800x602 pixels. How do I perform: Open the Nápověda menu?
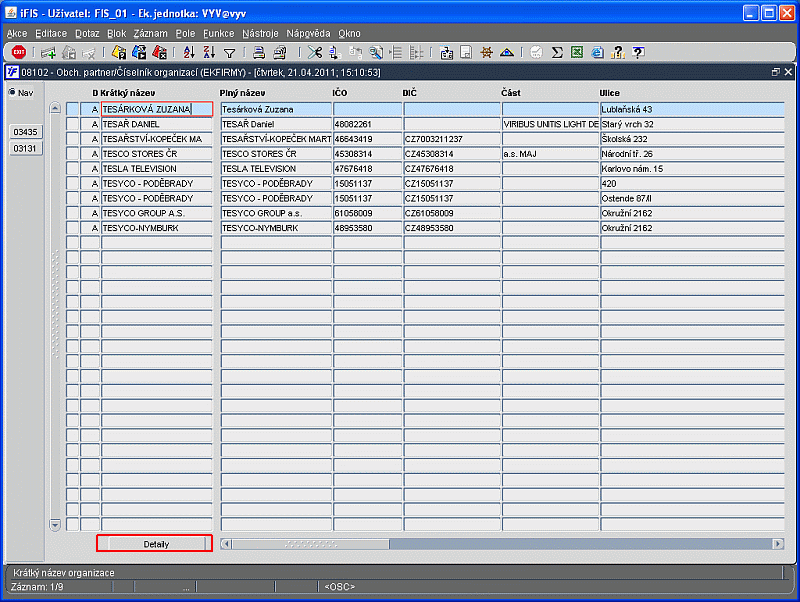(308, 34)
